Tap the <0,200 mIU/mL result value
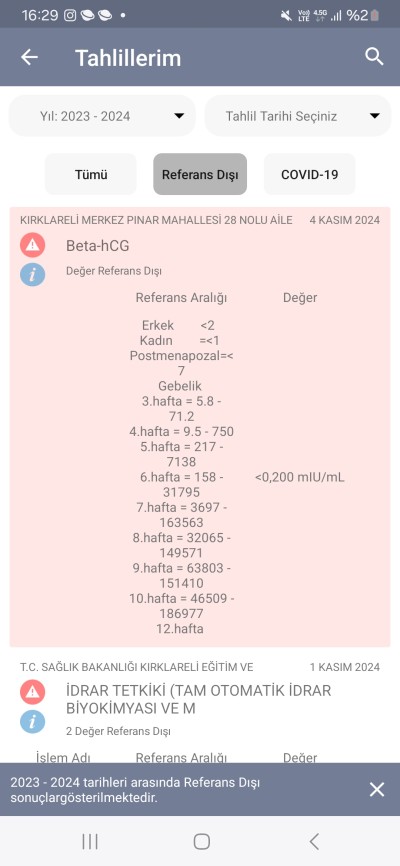The image size is (400, 866). (x=299, y=477)
